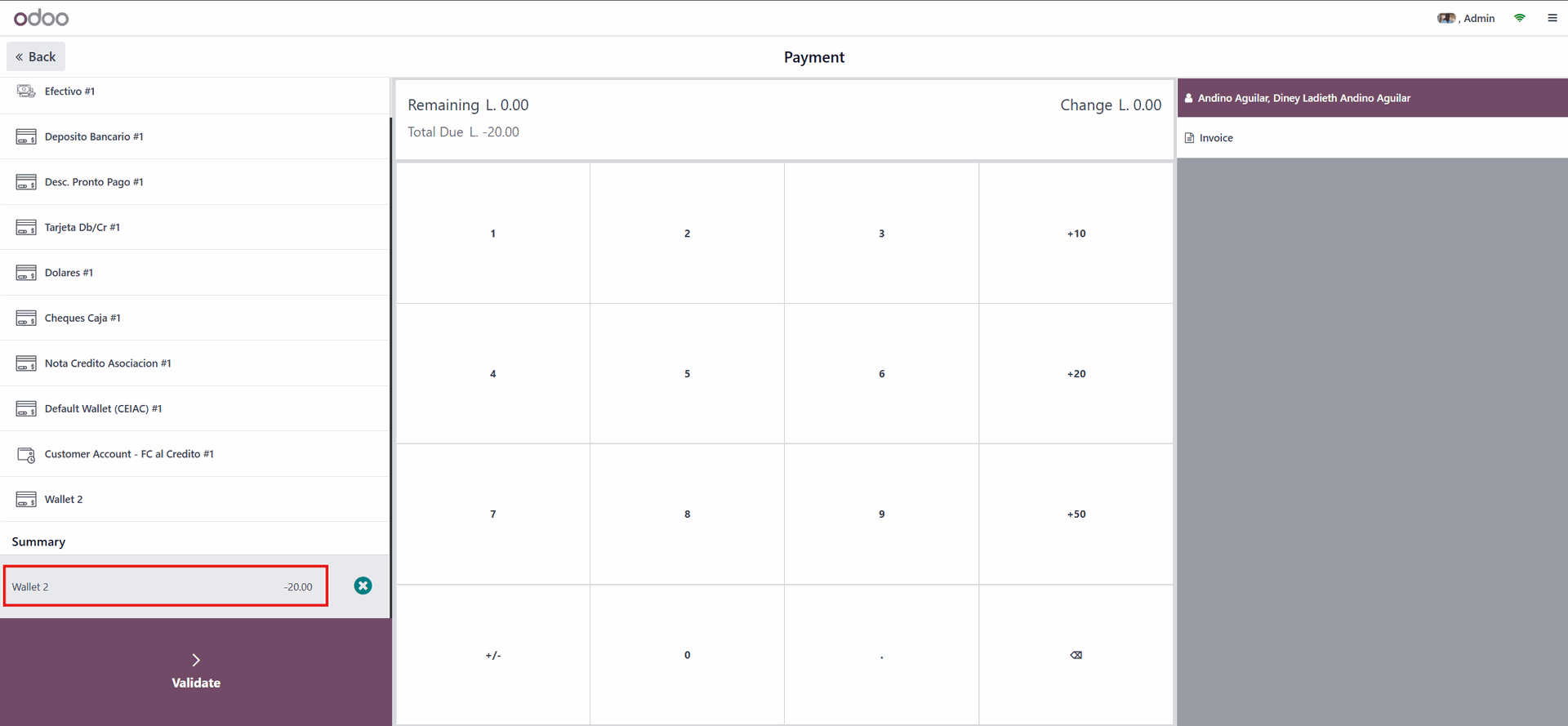Click the Deposito Bancario #1 card icon
This screenshot has width=1568, height=726.
pos(26,137)
